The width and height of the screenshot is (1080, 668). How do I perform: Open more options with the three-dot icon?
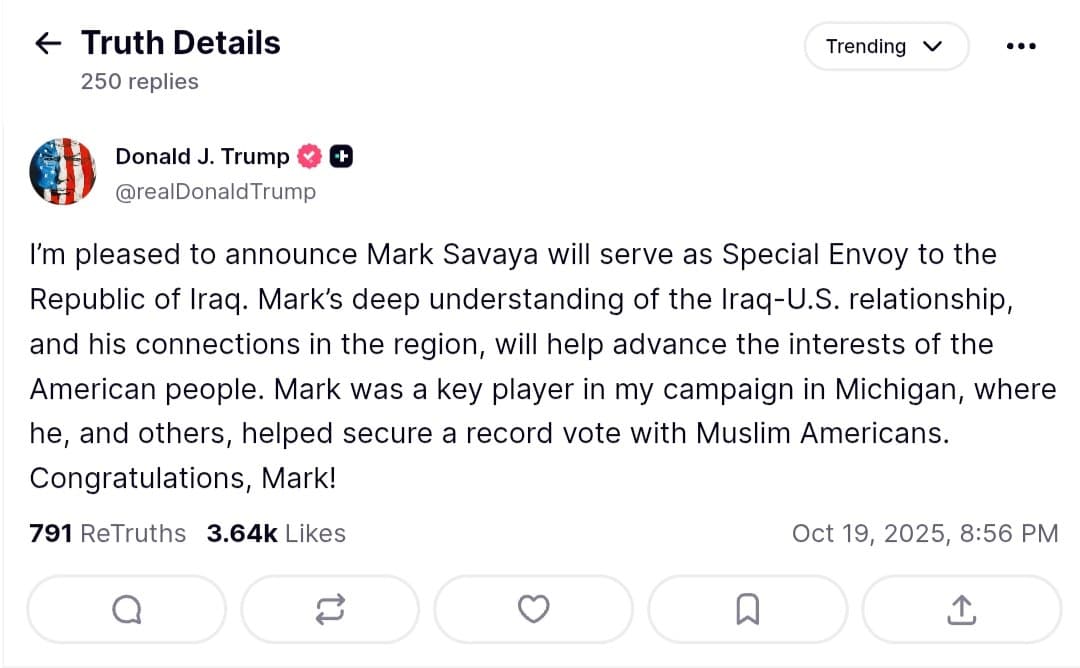click(x=1020, y=46)
